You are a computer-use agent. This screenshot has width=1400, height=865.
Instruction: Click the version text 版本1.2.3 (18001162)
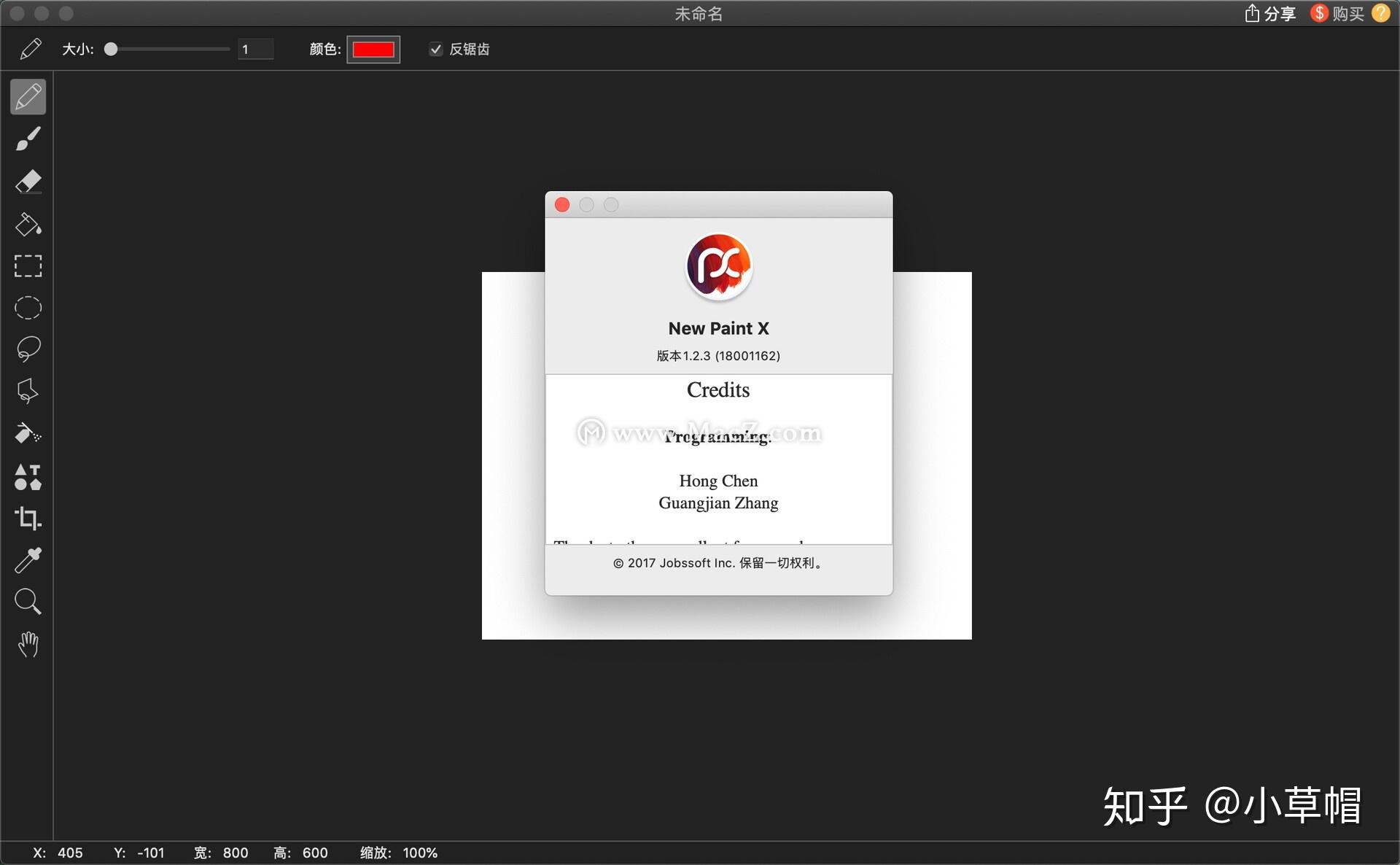718,356
